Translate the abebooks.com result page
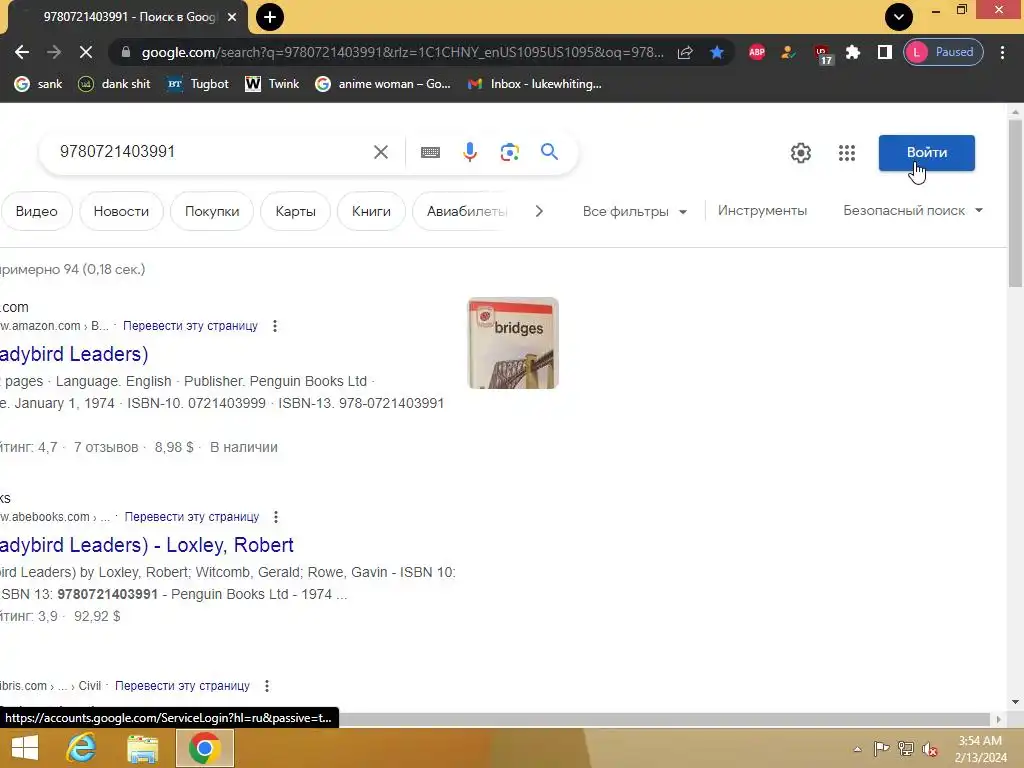 191,517
